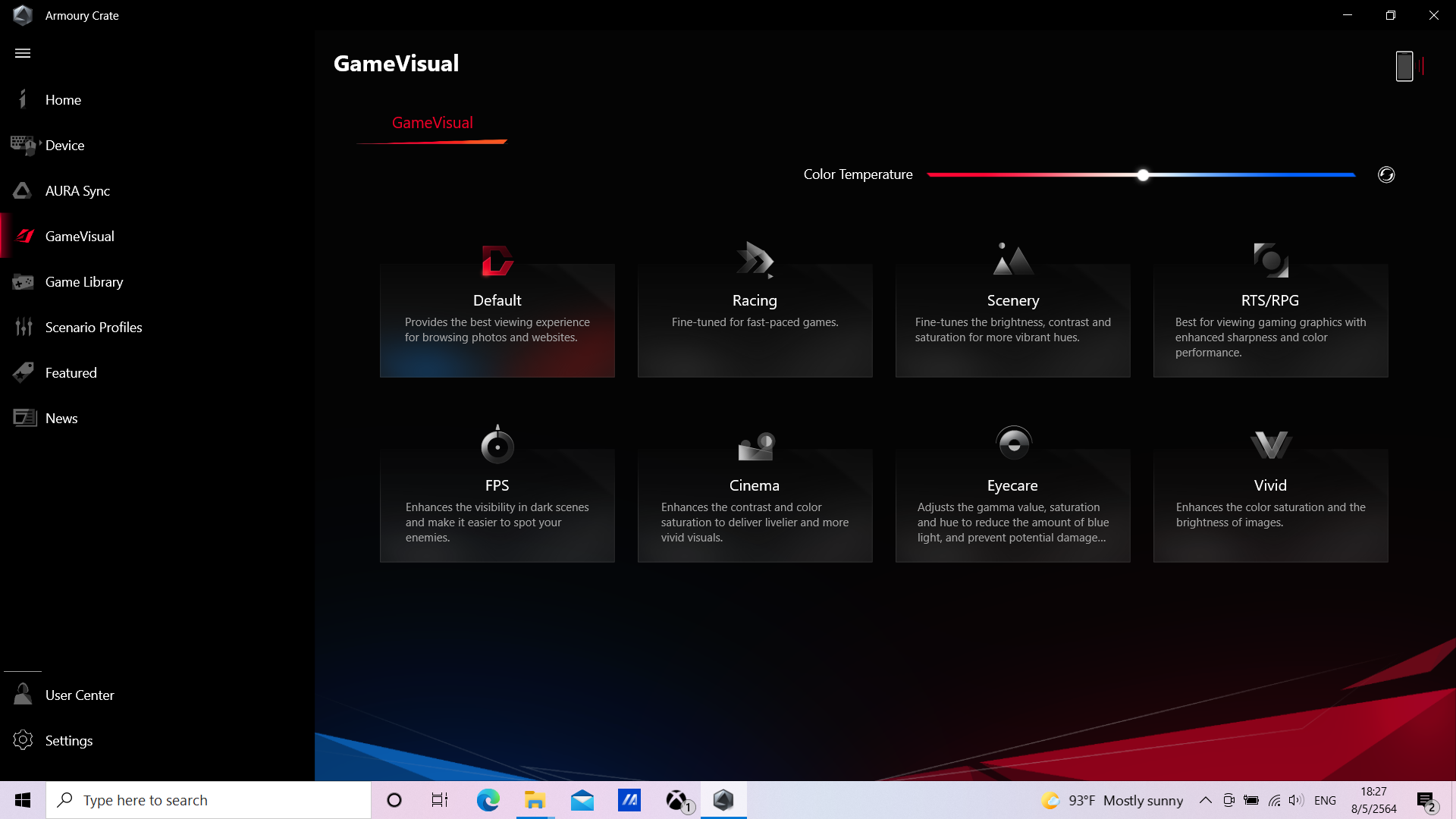
Task: Open Game Library menu label
Action: click(84, 281)
